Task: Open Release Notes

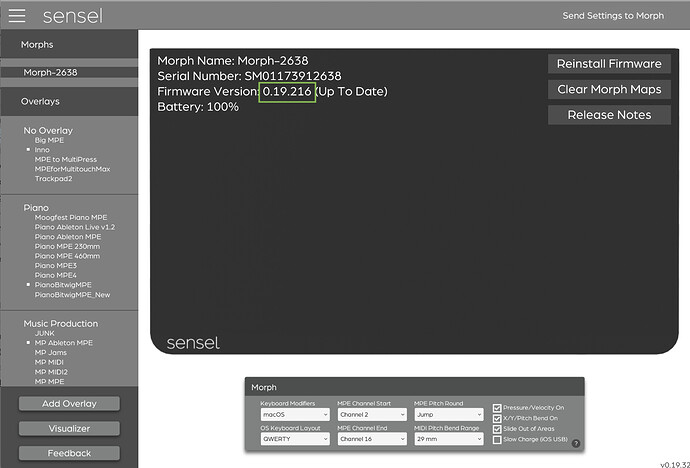Action: click(x=609, y=115)
